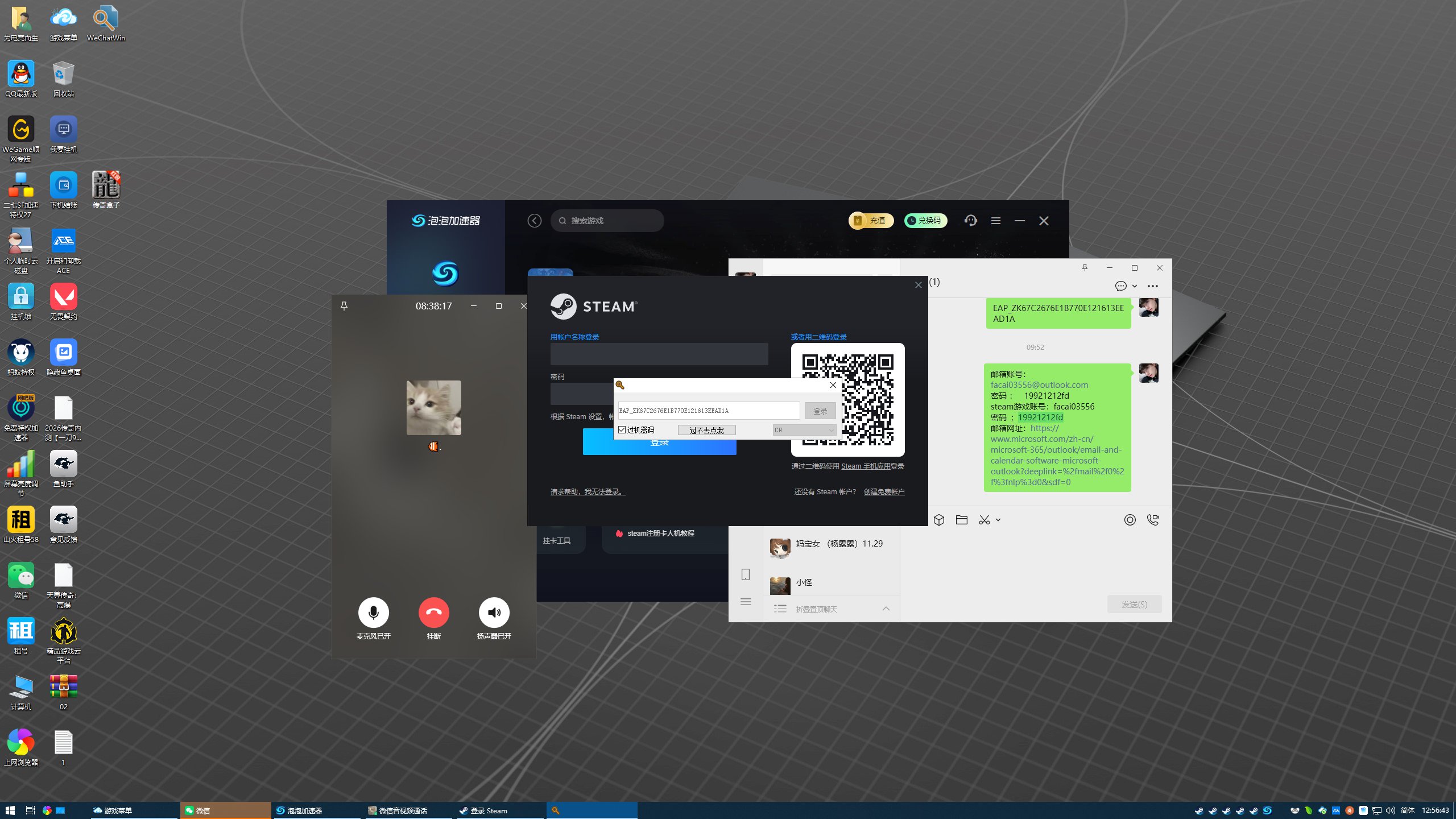
Task: Open the 创建免费帐户 link in Steam
Action: (884, 492)
